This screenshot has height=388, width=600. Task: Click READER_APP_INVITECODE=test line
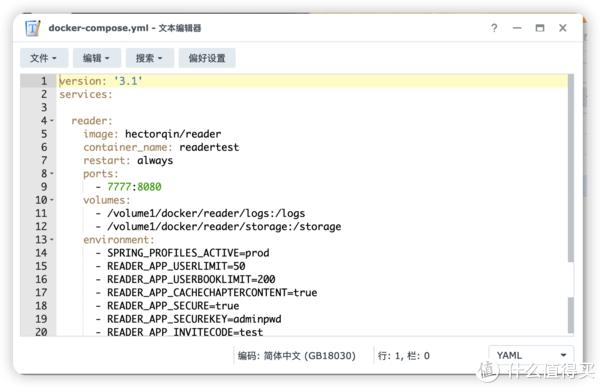click(185, 332)
